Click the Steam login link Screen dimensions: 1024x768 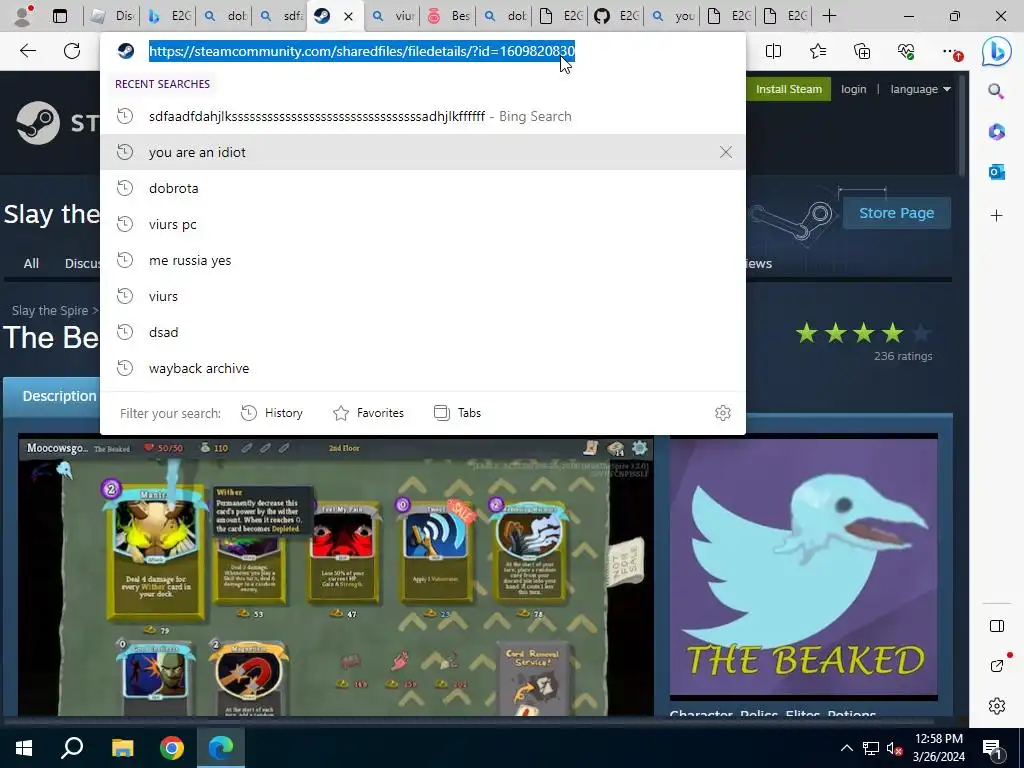coord(854,89)
